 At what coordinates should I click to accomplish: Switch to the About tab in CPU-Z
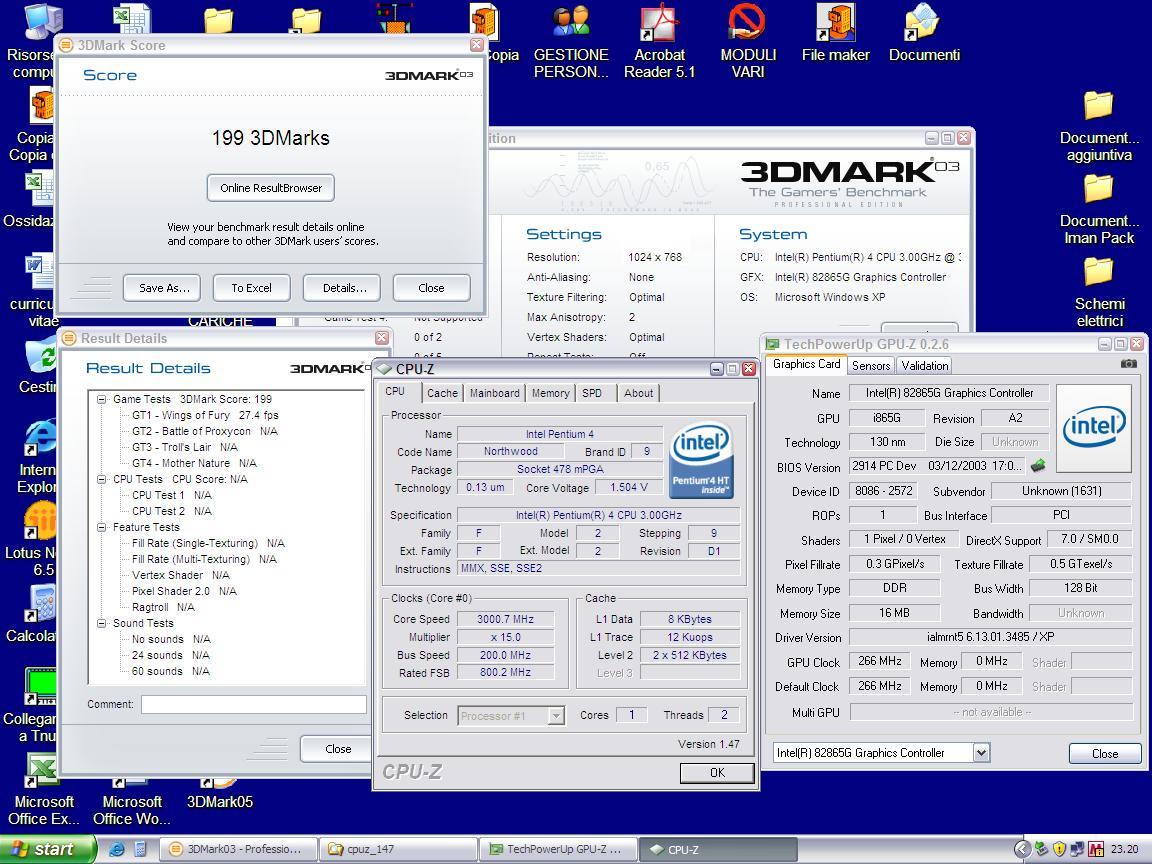coord(638,393)
